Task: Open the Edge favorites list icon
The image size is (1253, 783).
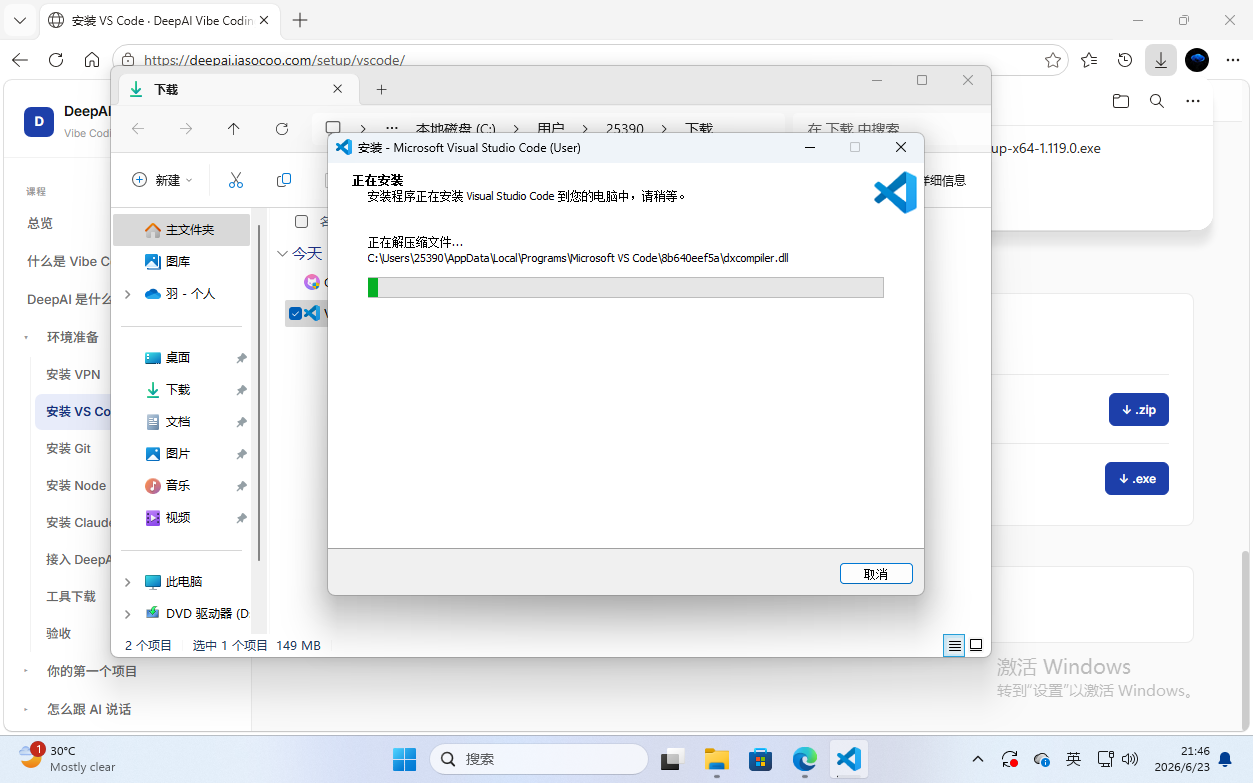Action: coord(1089,60)
